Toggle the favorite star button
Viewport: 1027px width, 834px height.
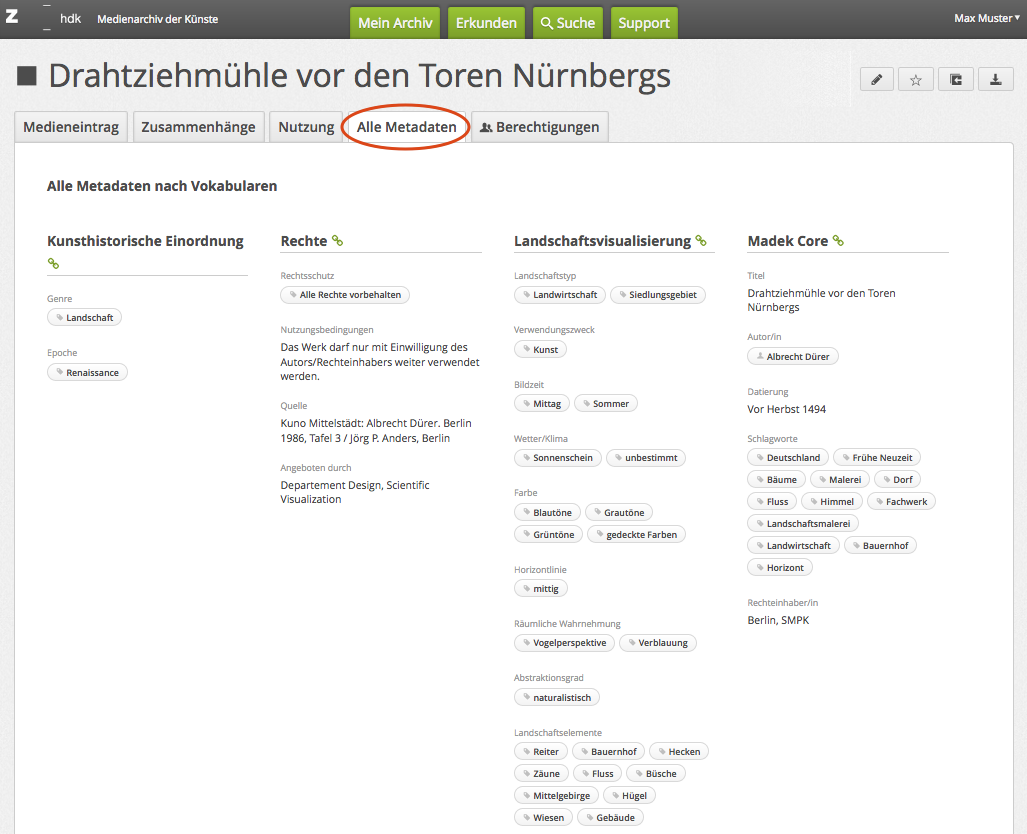(x=916, y=80)
